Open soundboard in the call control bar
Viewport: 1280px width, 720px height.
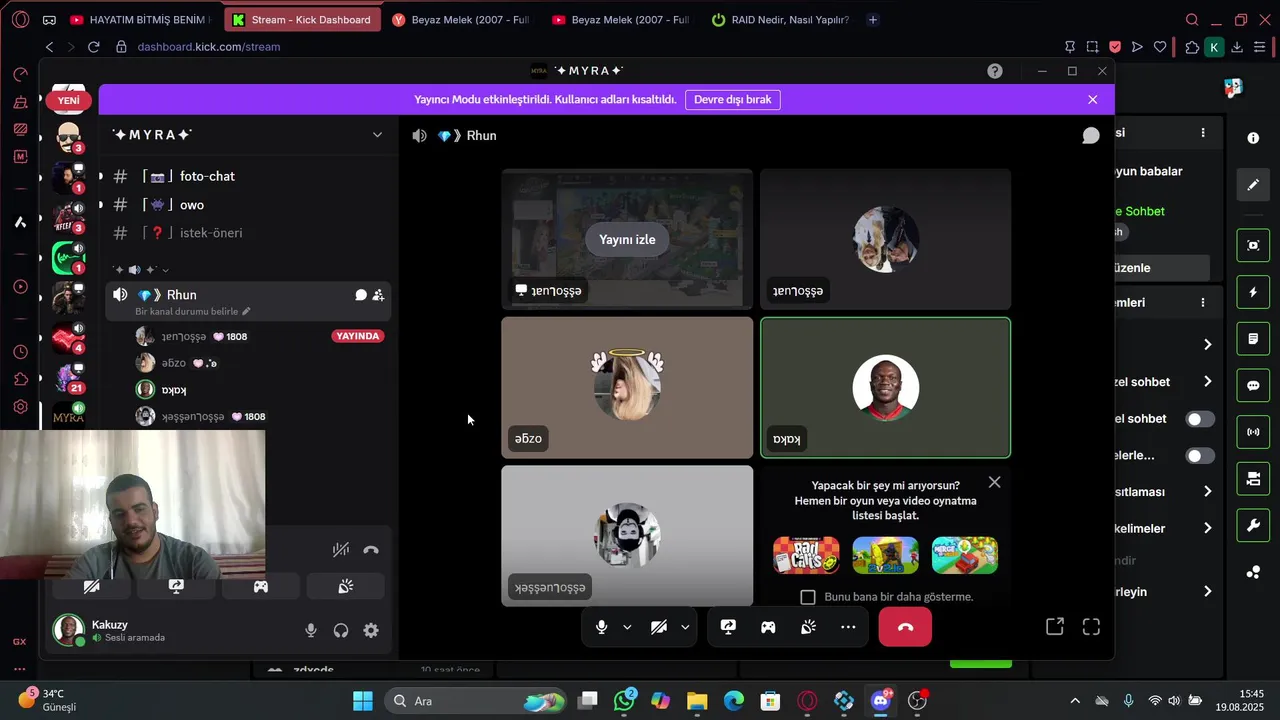click(x=808, y=627)
